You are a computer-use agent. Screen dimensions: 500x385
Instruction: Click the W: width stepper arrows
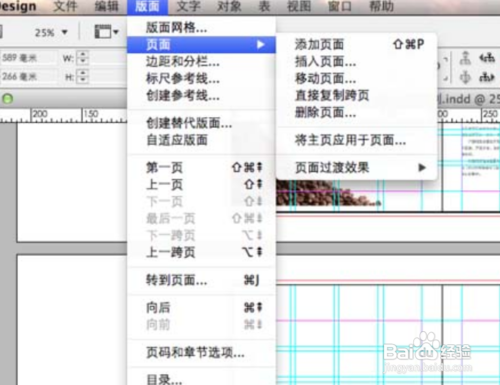click(x=83, y=58)
